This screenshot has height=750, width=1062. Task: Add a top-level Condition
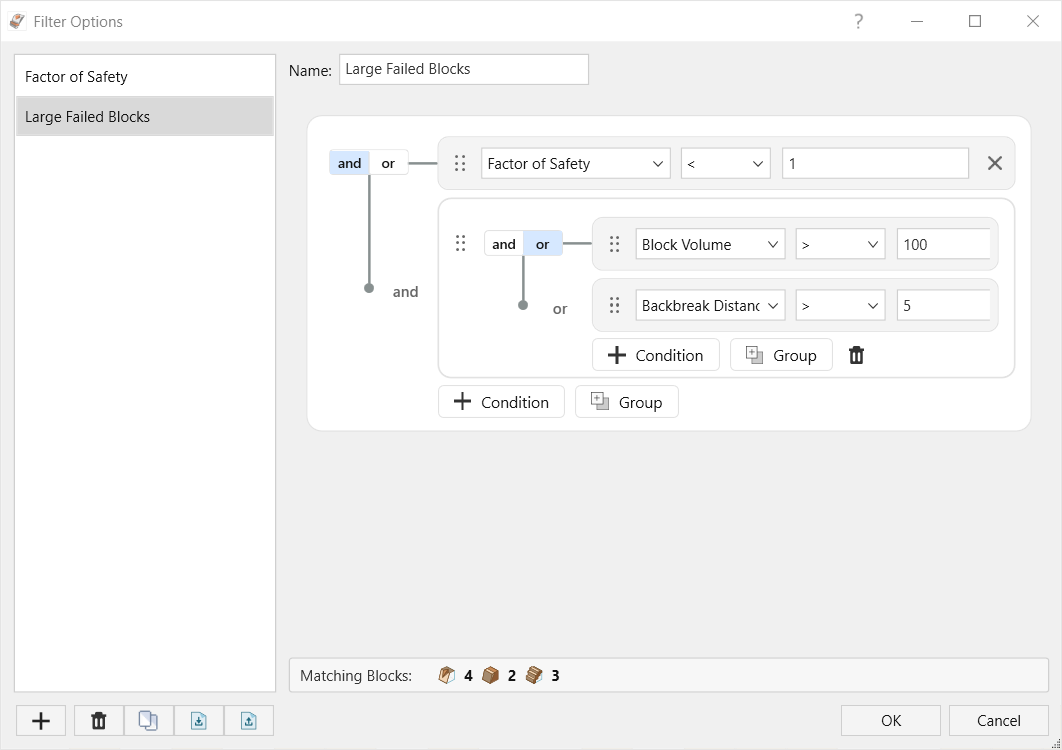click(x=501, y=402)
